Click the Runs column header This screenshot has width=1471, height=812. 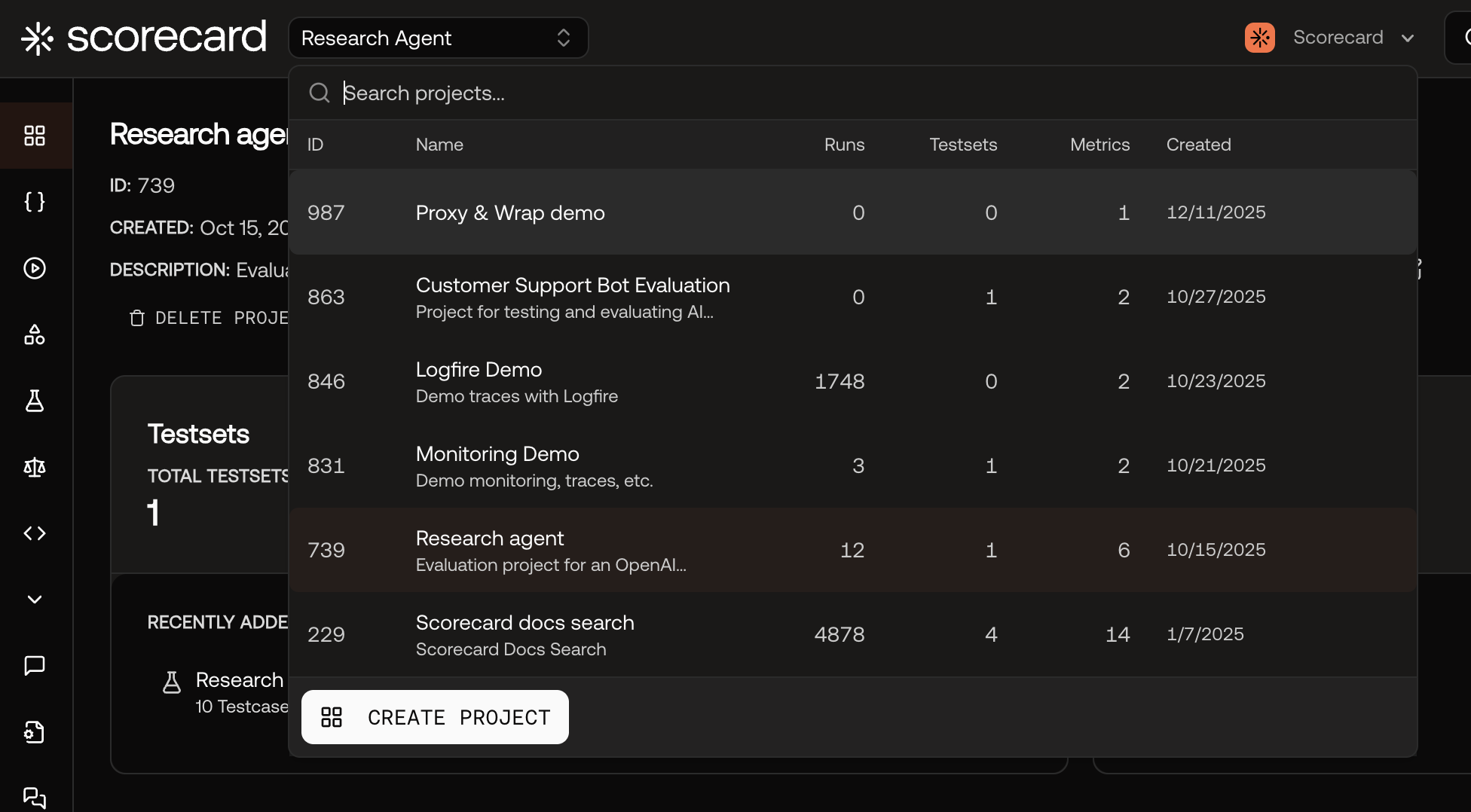point(844,145)
